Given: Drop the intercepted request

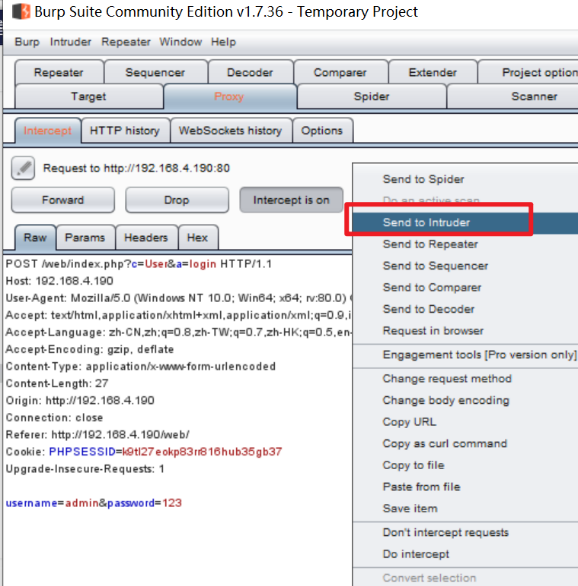Looking at the screenshot, I should [177, 200].
